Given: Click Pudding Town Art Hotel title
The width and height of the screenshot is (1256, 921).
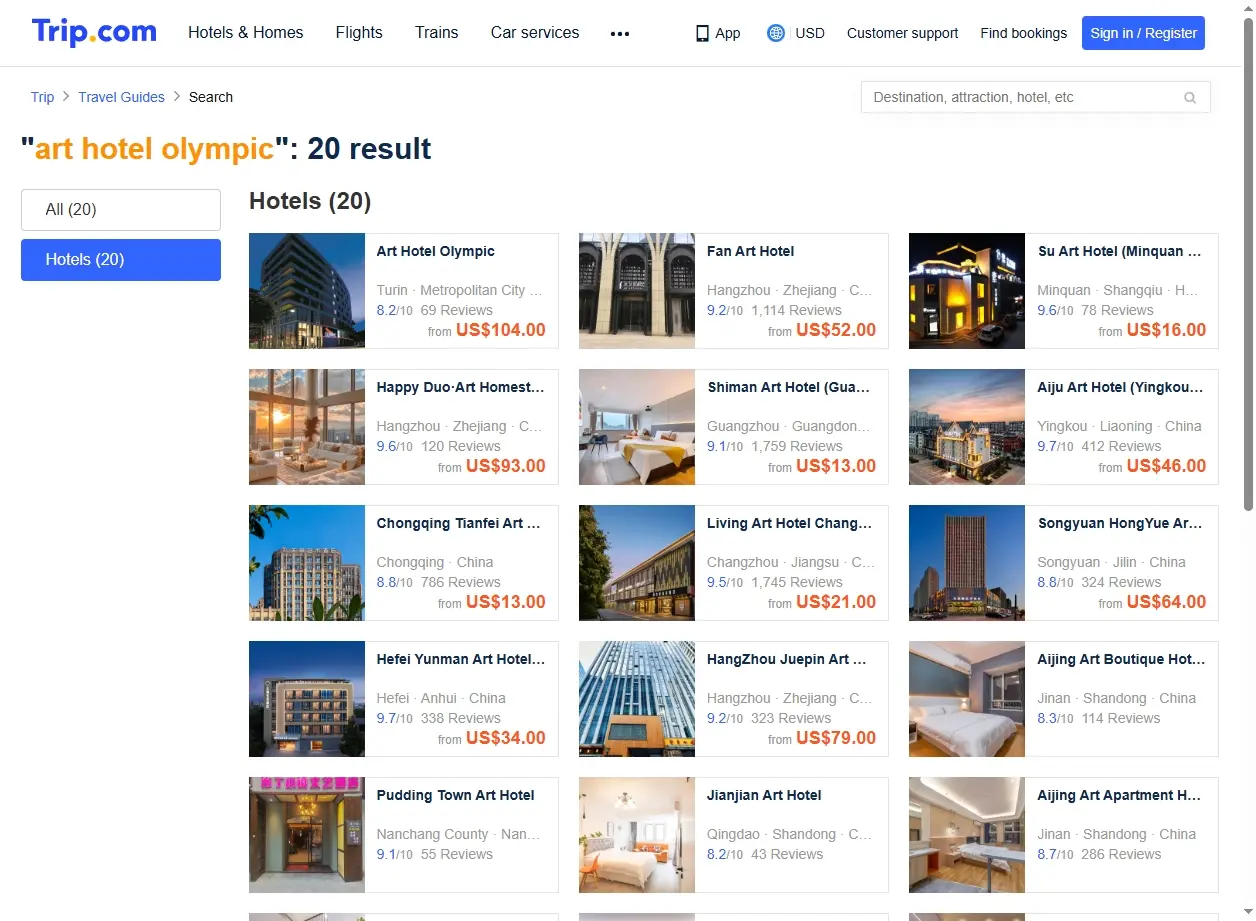Looking at the screenshot, I should point(455,795).
